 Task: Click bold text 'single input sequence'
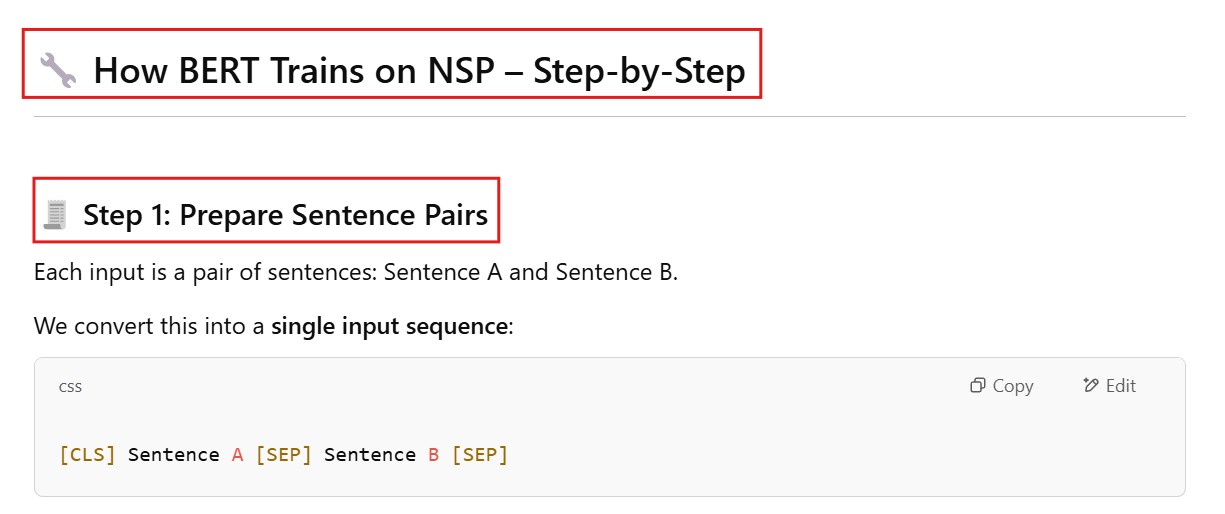click(x=389, y=326)
